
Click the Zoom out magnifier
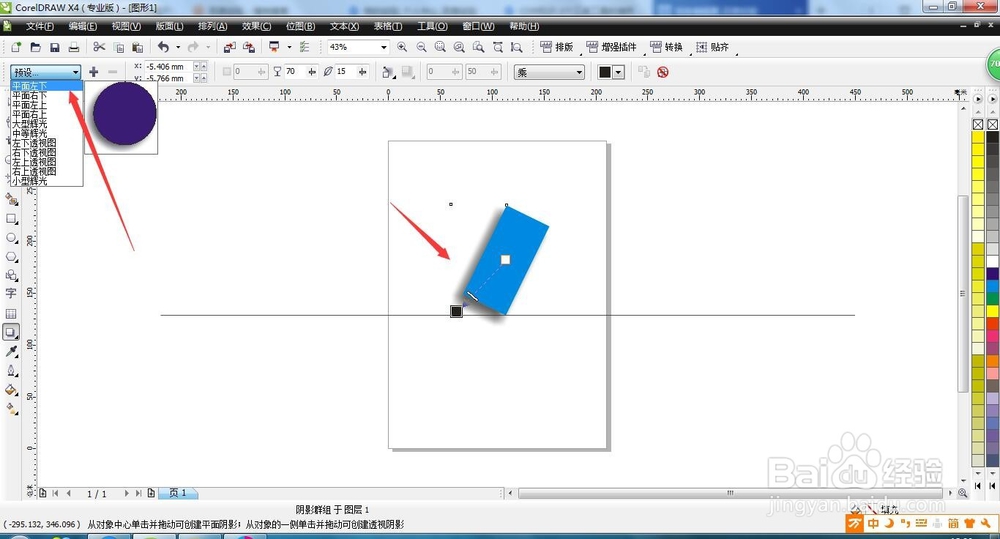coord(422,47)
